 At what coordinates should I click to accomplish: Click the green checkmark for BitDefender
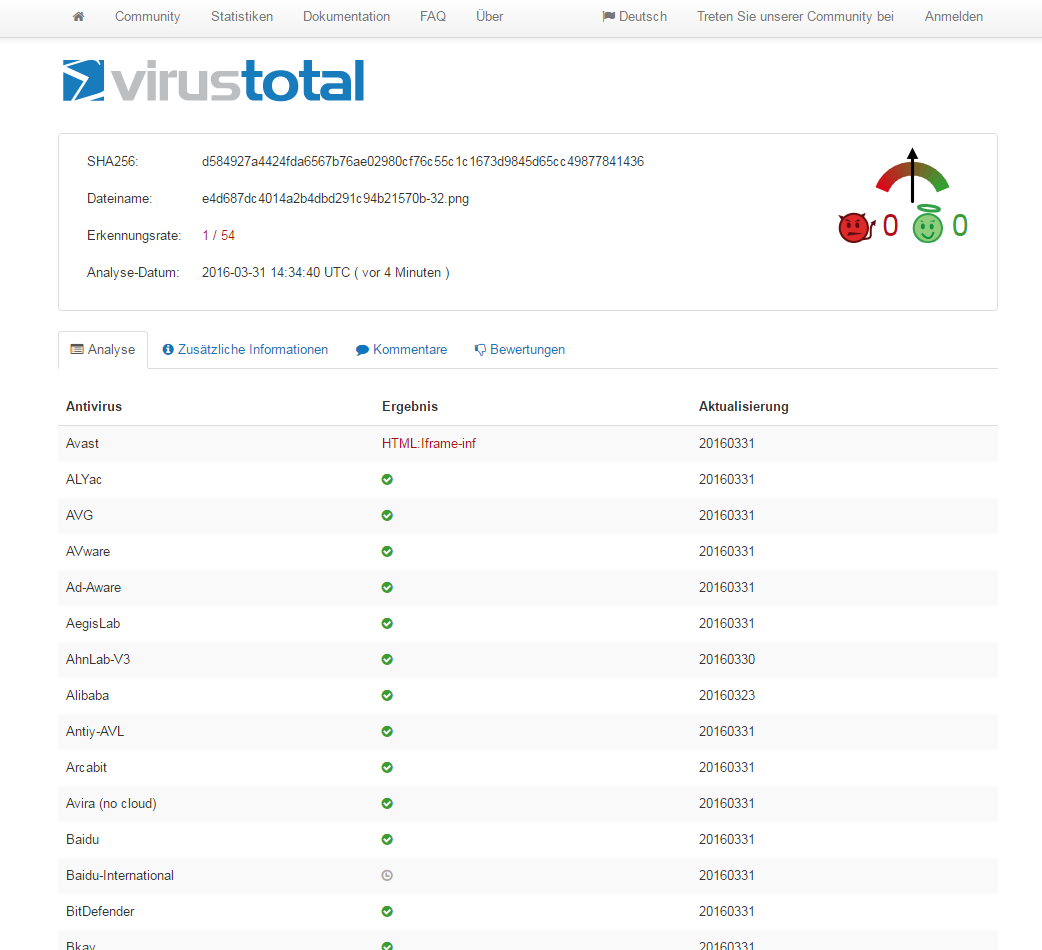[387, 912]
